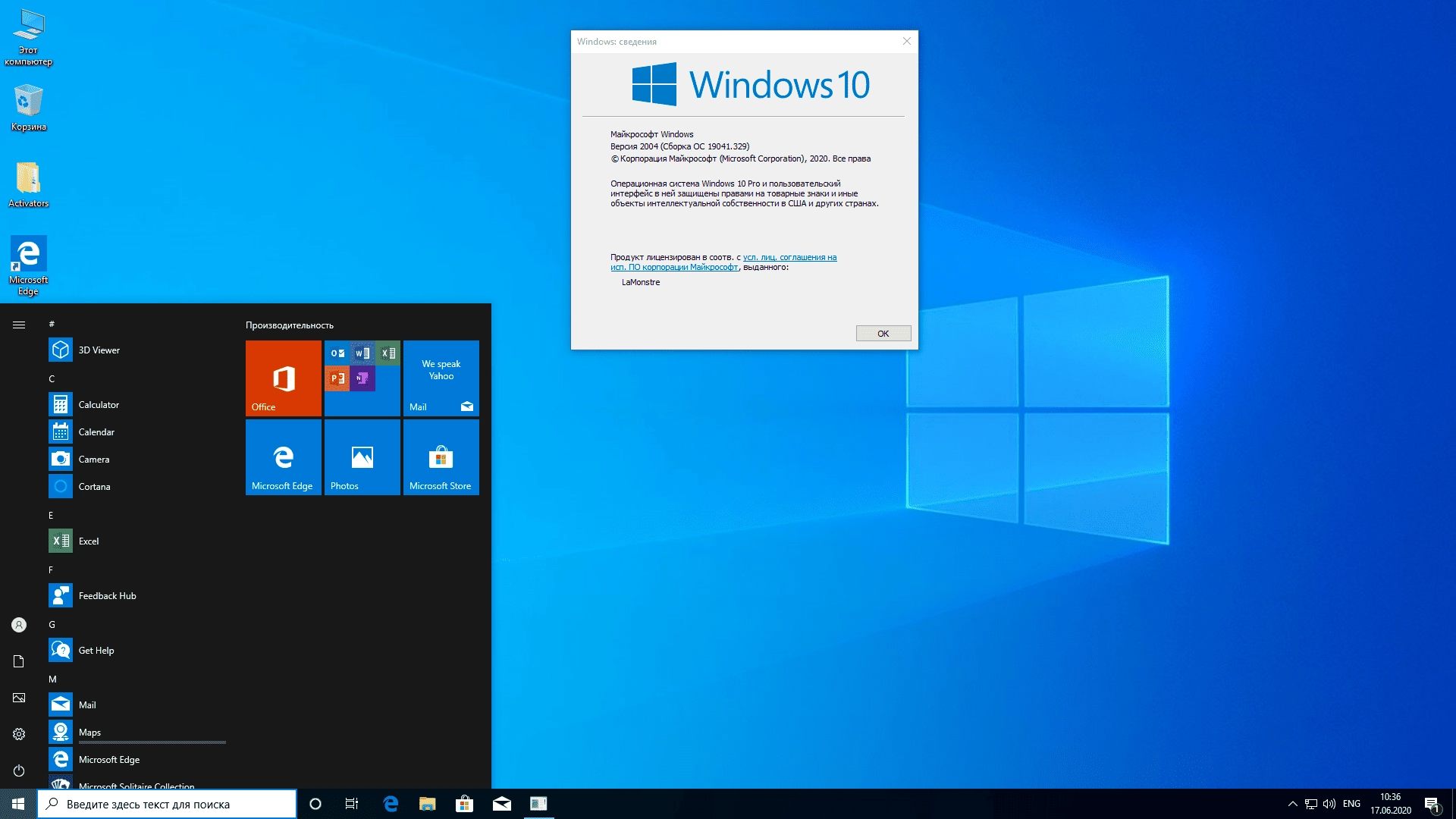This screenshot has height=819, width=1456.
Task: Open Mail in the app list
Action: 137,705
